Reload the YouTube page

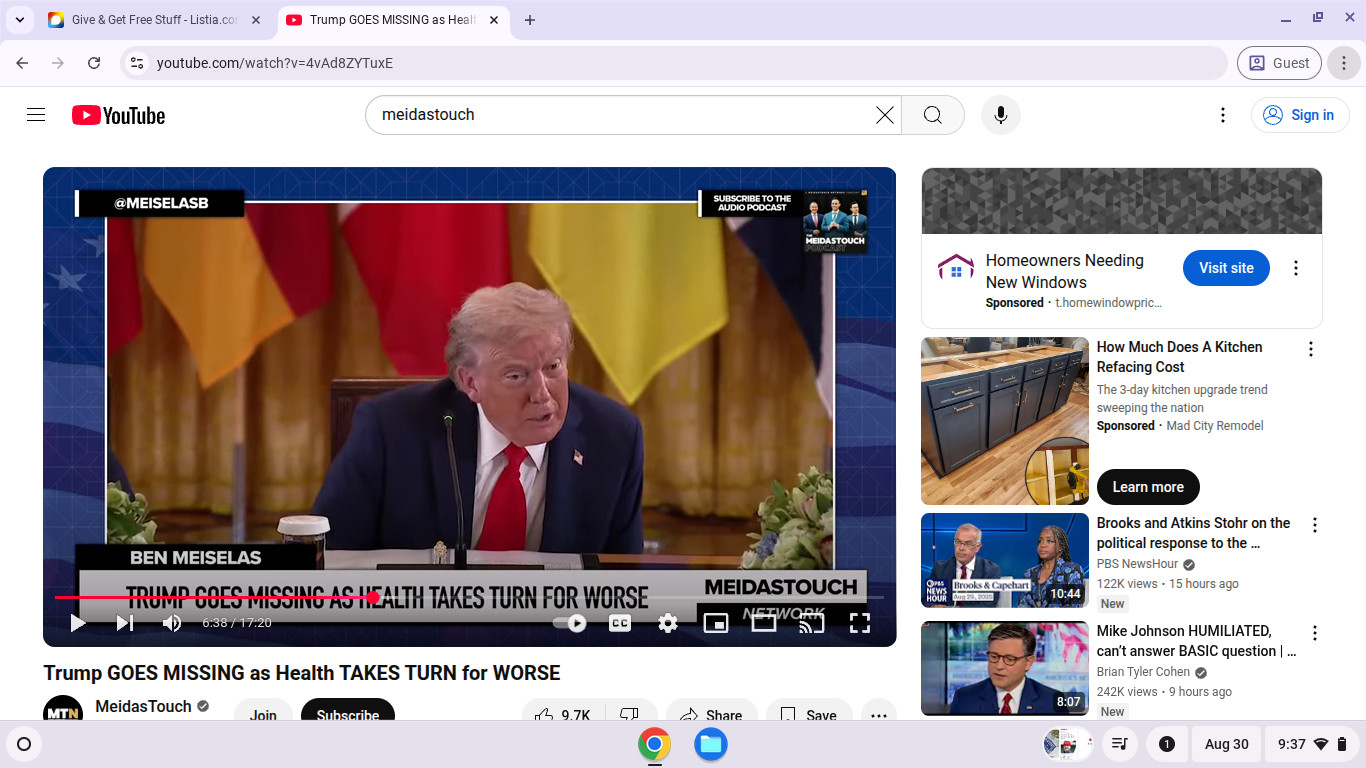click(94, 63)
